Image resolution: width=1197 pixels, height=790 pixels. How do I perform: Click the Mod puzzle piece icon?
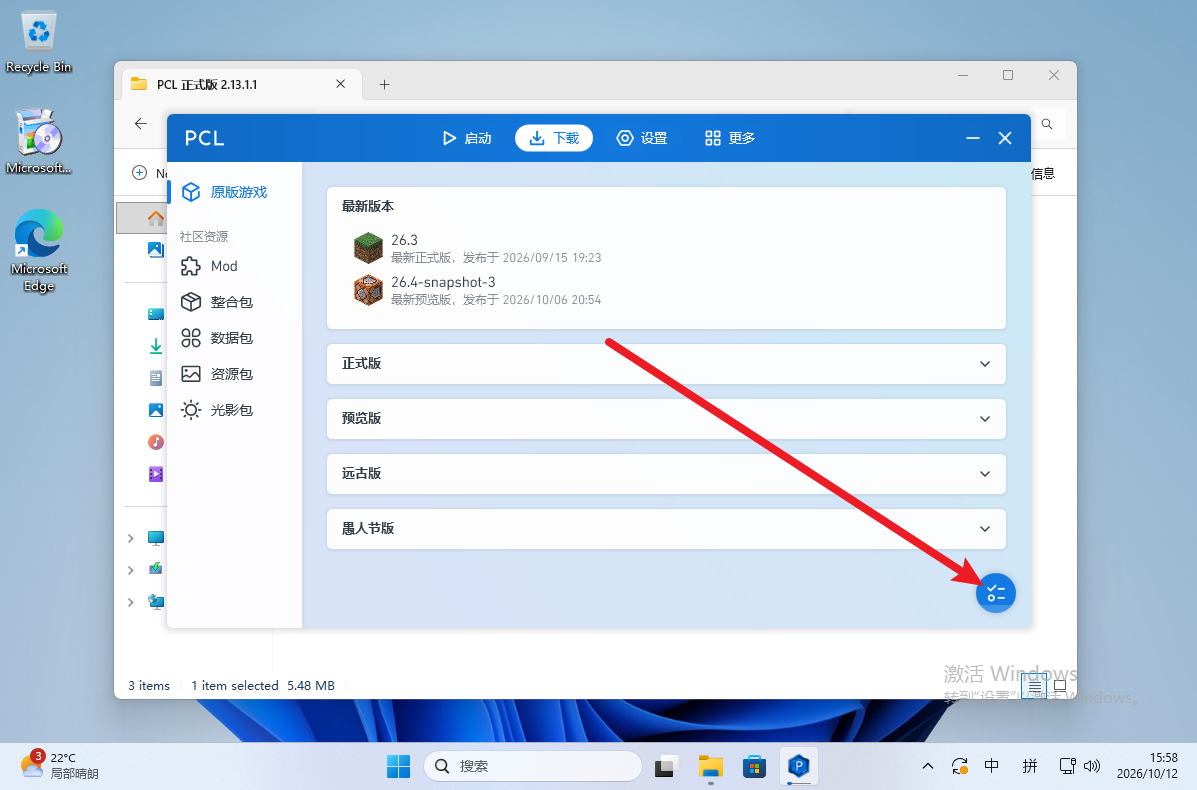191,266
